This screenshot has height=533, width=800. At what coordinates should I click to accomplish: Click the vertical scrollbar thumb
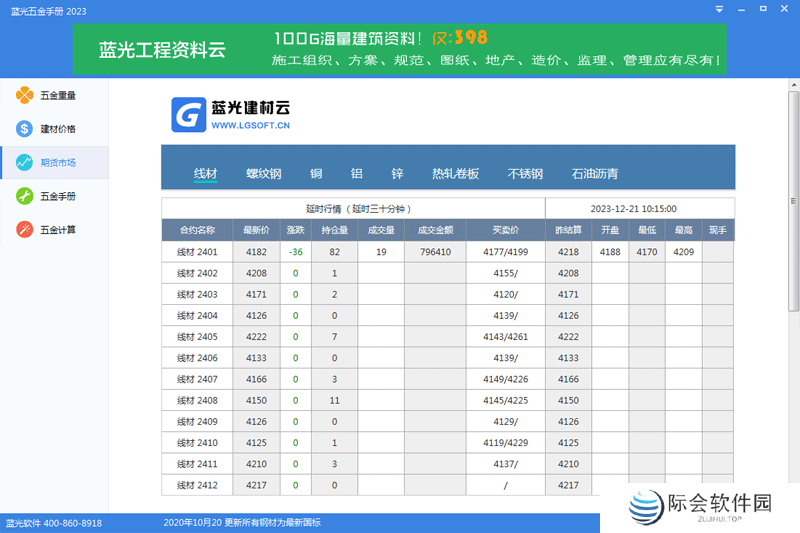(793, 201)
